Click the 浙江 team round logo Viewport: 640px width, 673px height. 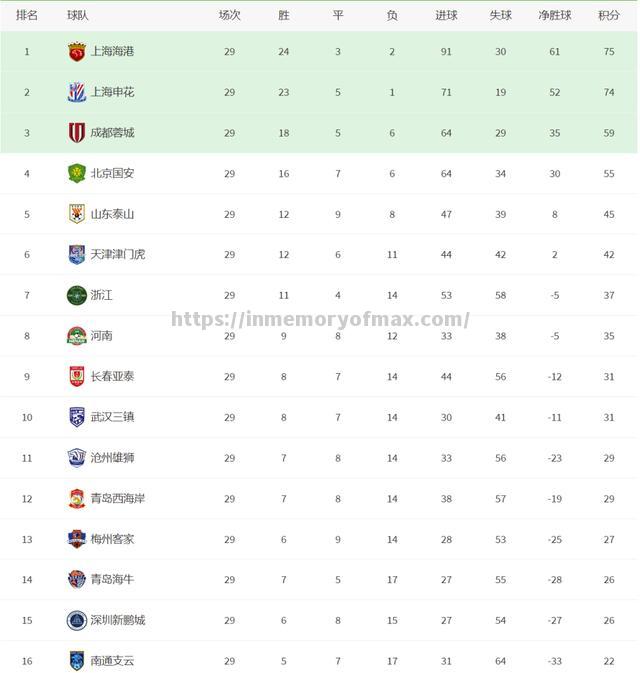coord(77,295)
